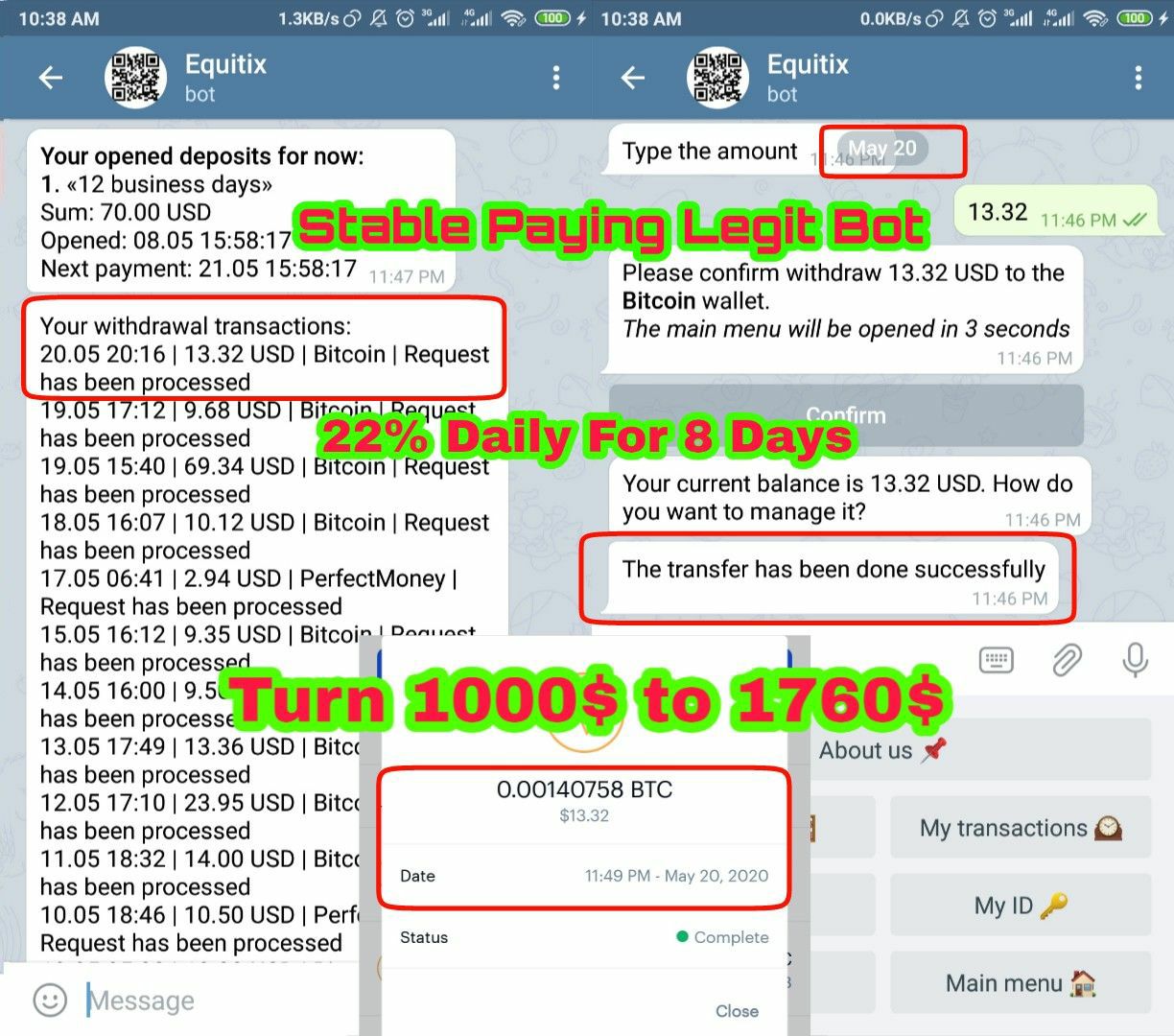Open the emoji picker next to the Message field
Screen dimensions: 1174x1036
(50, 1001)
